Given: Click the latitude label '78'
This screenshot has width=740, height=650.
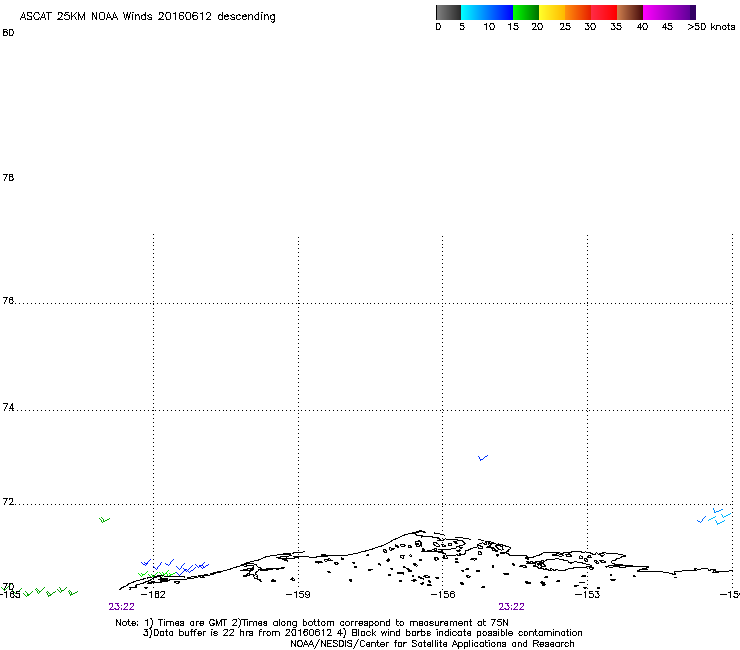Looking at the screenshot, I should pos(8,177).
